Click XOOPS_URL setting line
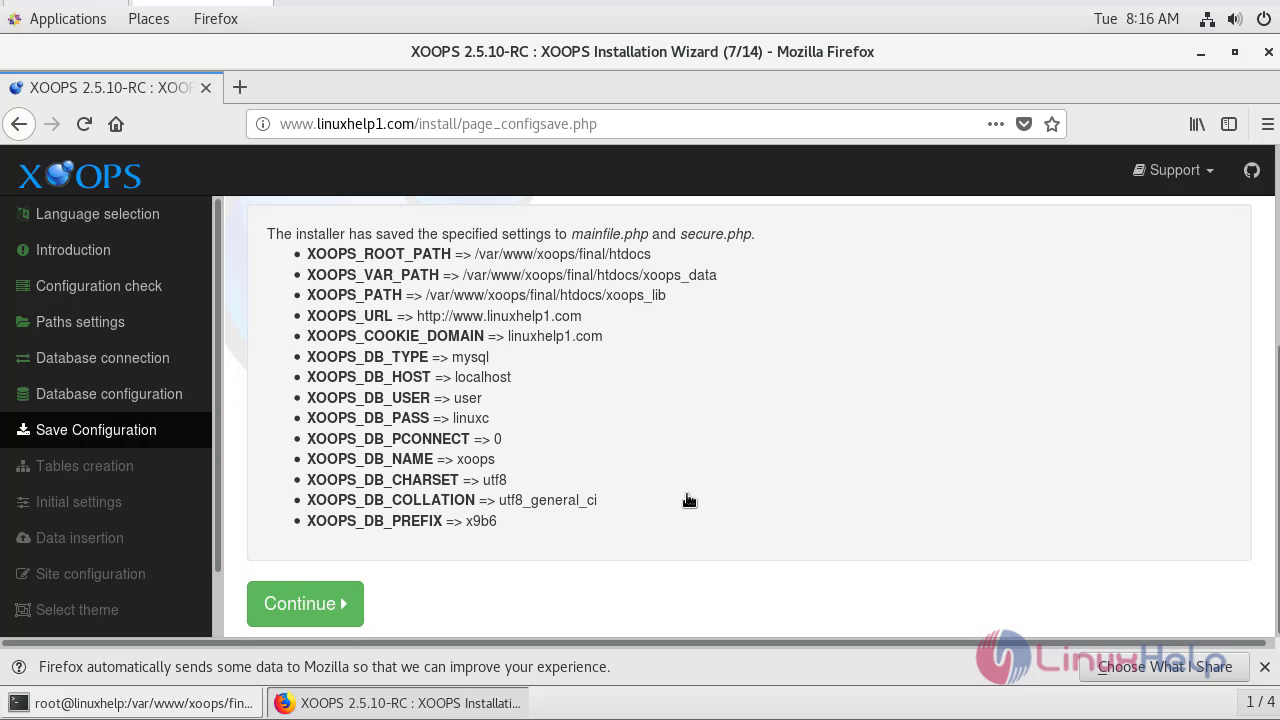 click(444, 316)
